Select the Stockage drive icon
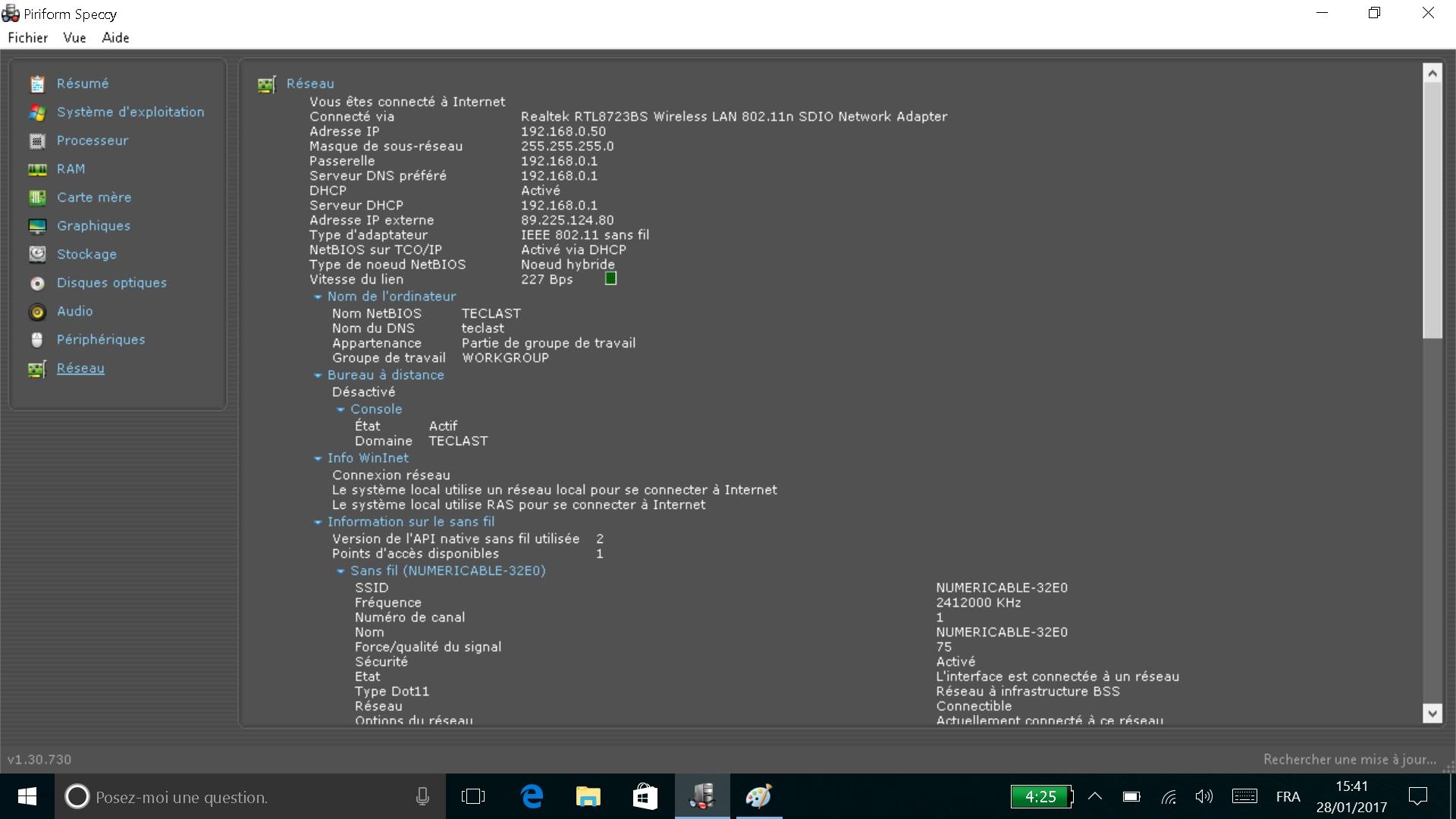 click(37, 255)
